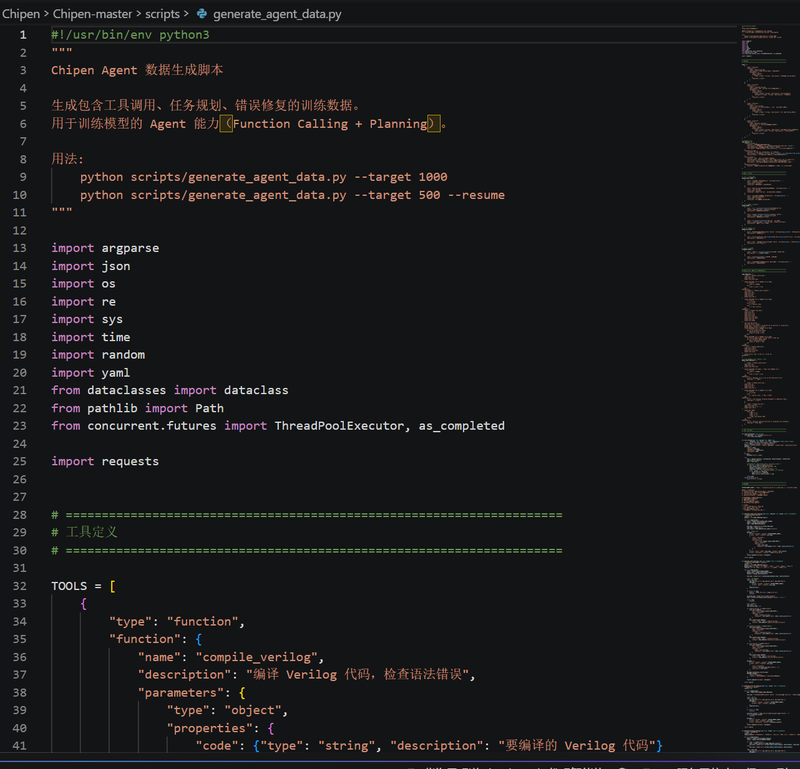The width and height of the screenshot is (800, 769).
Task: Click 'import requests' line
Action: point(105,461)
